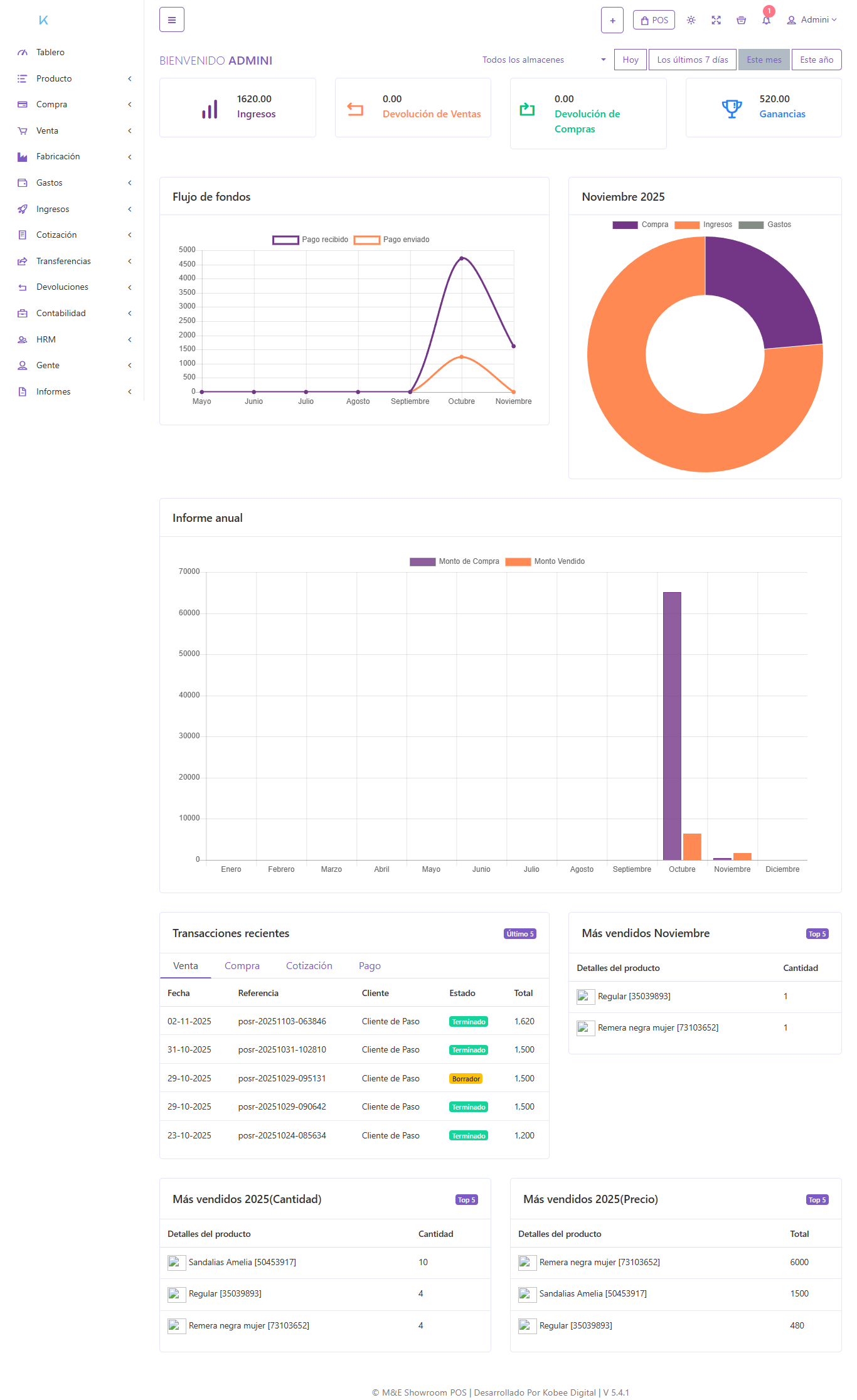The image size is (857, 1400).
Task: Click the Ingresos orange legend swatch
Action: [x=687, y=225]
